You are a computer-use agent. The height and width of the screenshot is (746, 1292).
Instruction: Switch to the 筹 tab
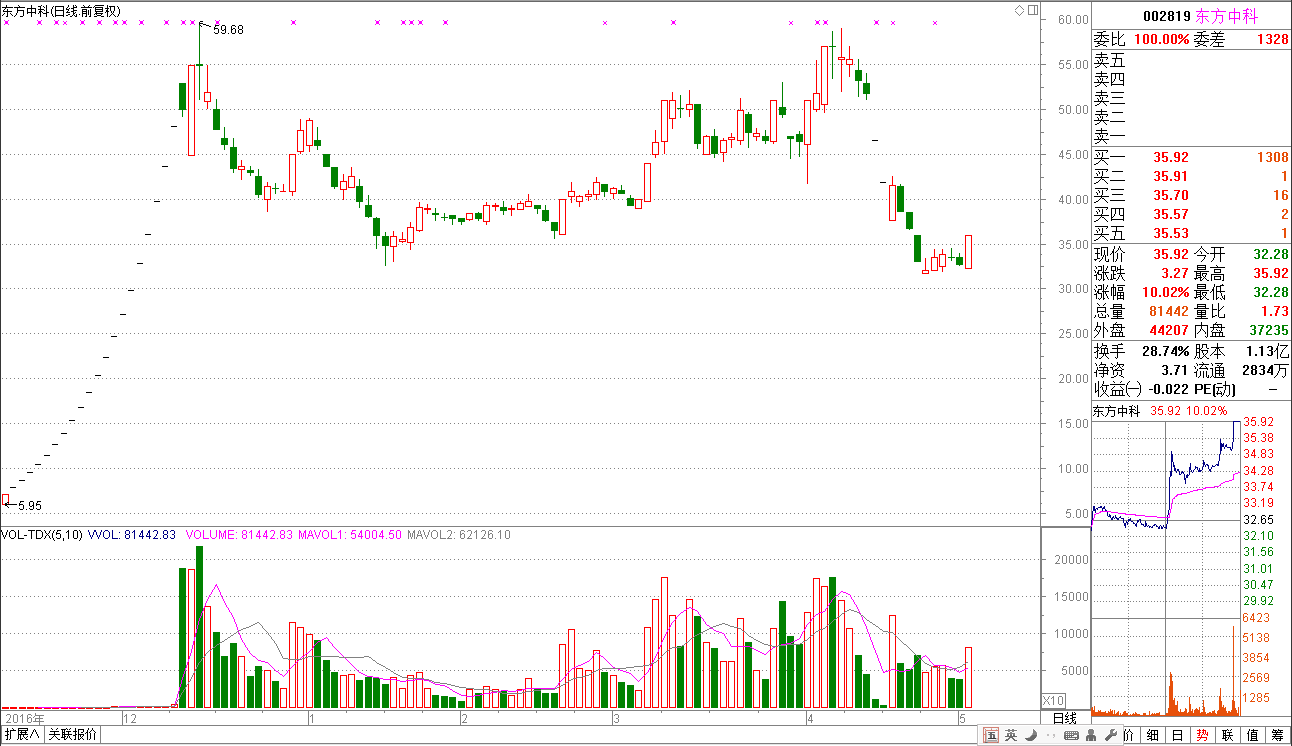pos(1278,735)
